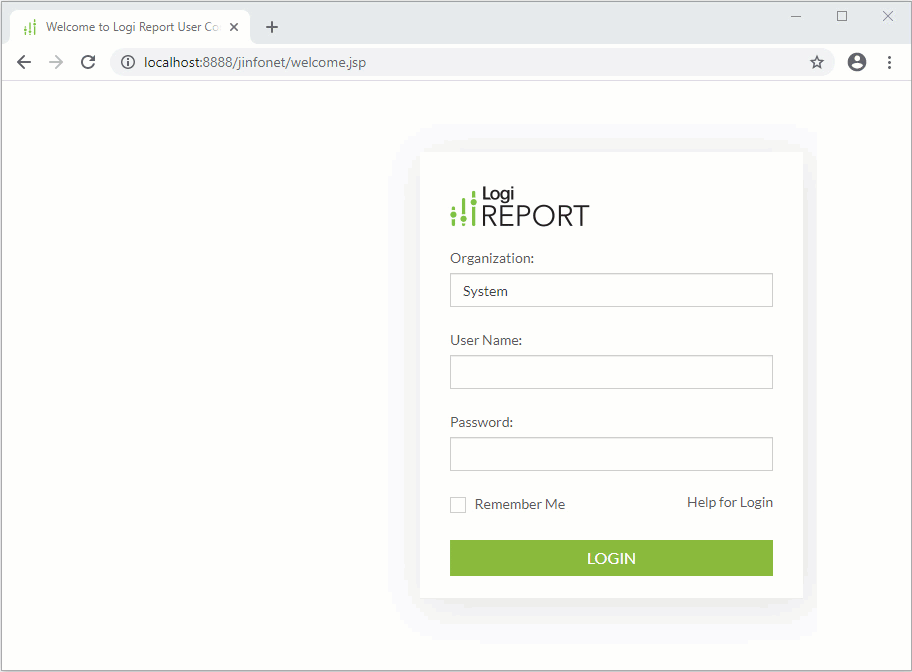Open the Chrome three-dot menu
This screenshot has height=672, width=912.
(889, 62)
